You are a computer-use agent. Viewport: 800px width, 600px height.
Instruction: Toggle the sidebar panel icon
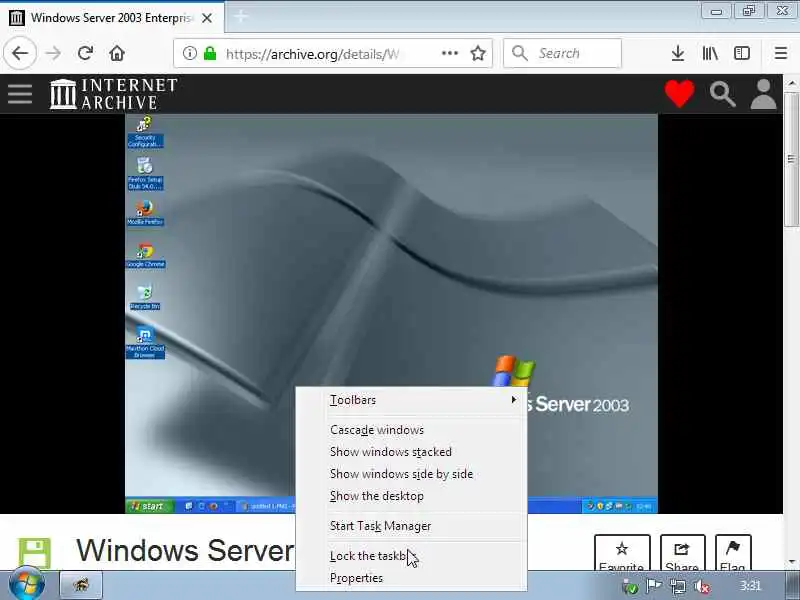742,53
